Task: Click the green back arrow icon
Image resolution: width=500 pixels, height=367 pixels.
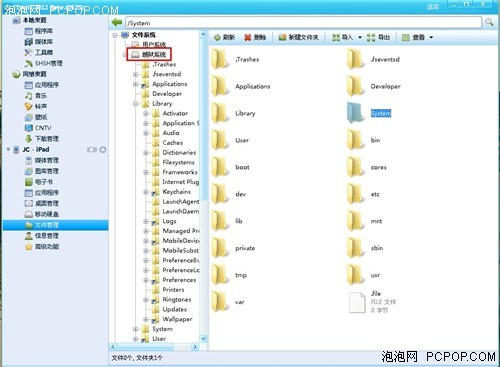Action: pyautogui.click(x=117, y=22)
